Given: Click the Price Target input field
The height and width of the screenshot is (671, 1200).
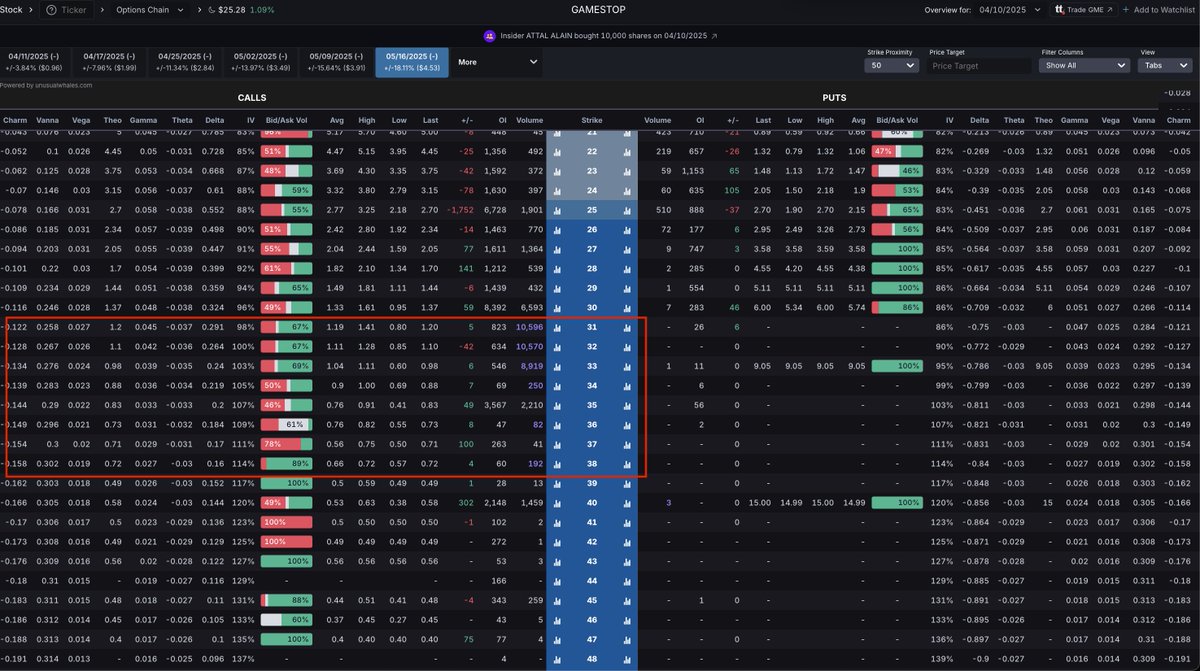Looking at the screenshot, I should [977, 65].
